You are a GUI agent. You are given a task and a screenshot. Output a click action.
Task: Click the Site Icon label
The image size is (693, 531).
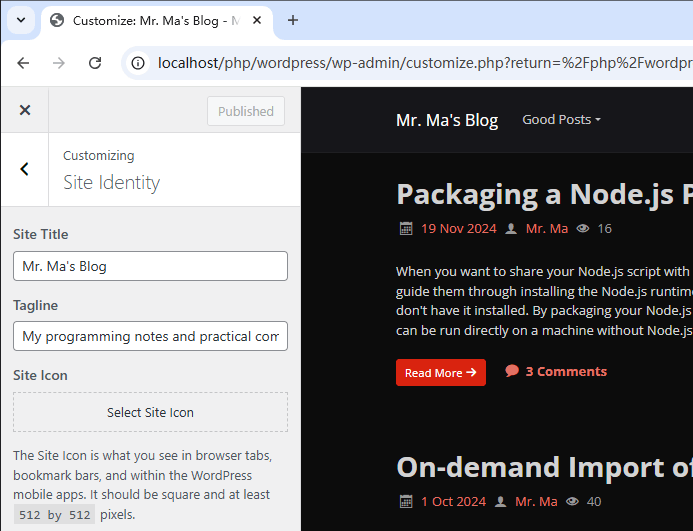point(40,375)
